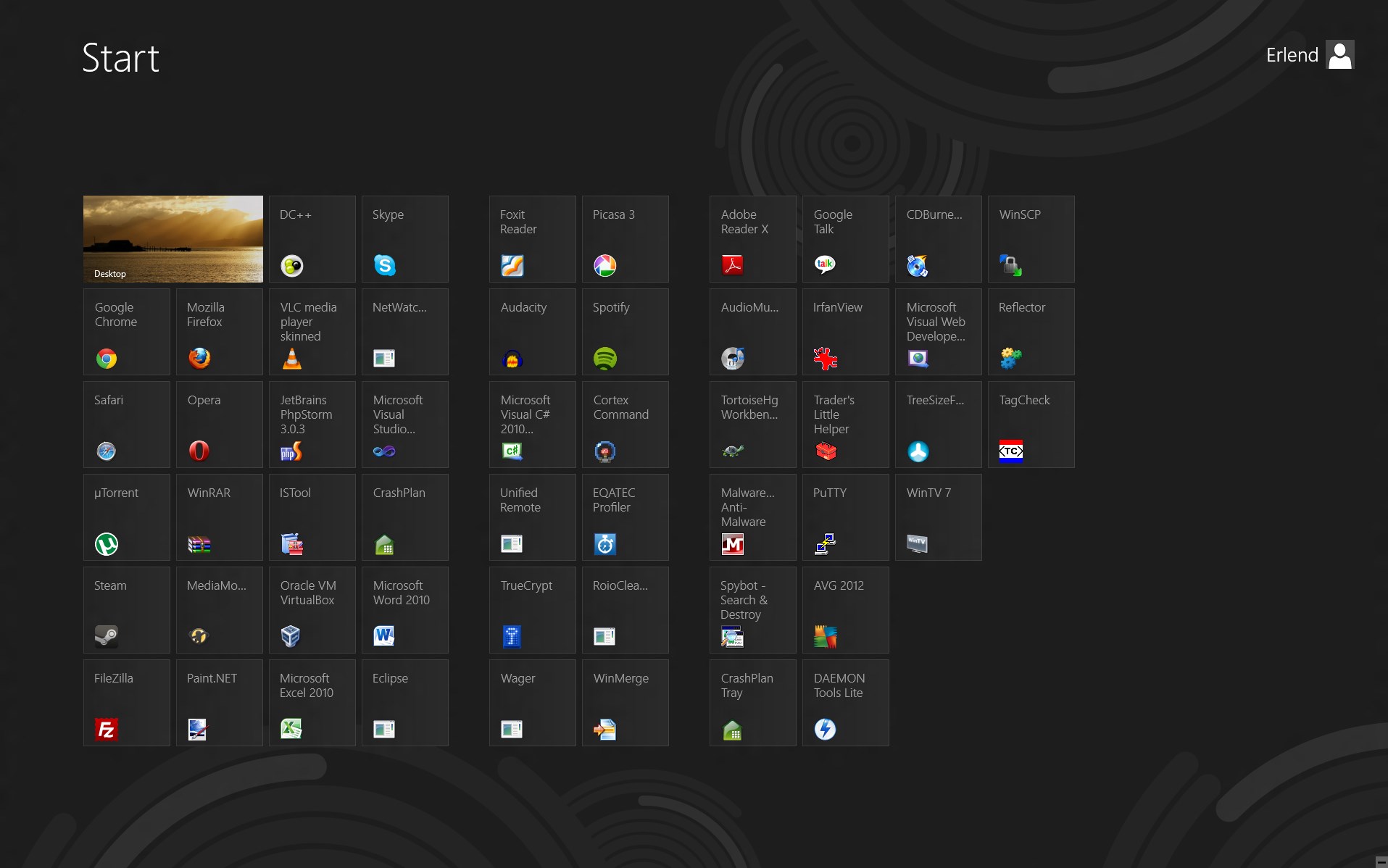The image size is (1388, 868).
Task: Open VLC media player cone icon
Action: pyautogui.click(x=292, y=359)
